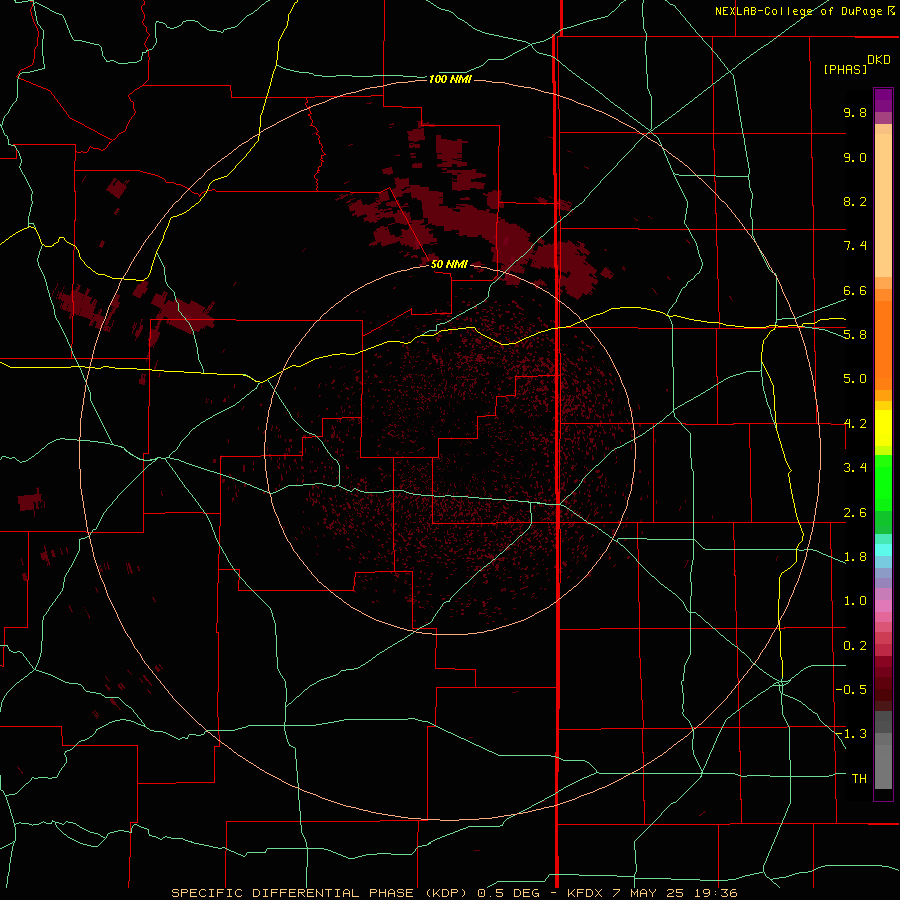Click the -0.5 scale value
900x900 pixels.
(x=851, y=690)
